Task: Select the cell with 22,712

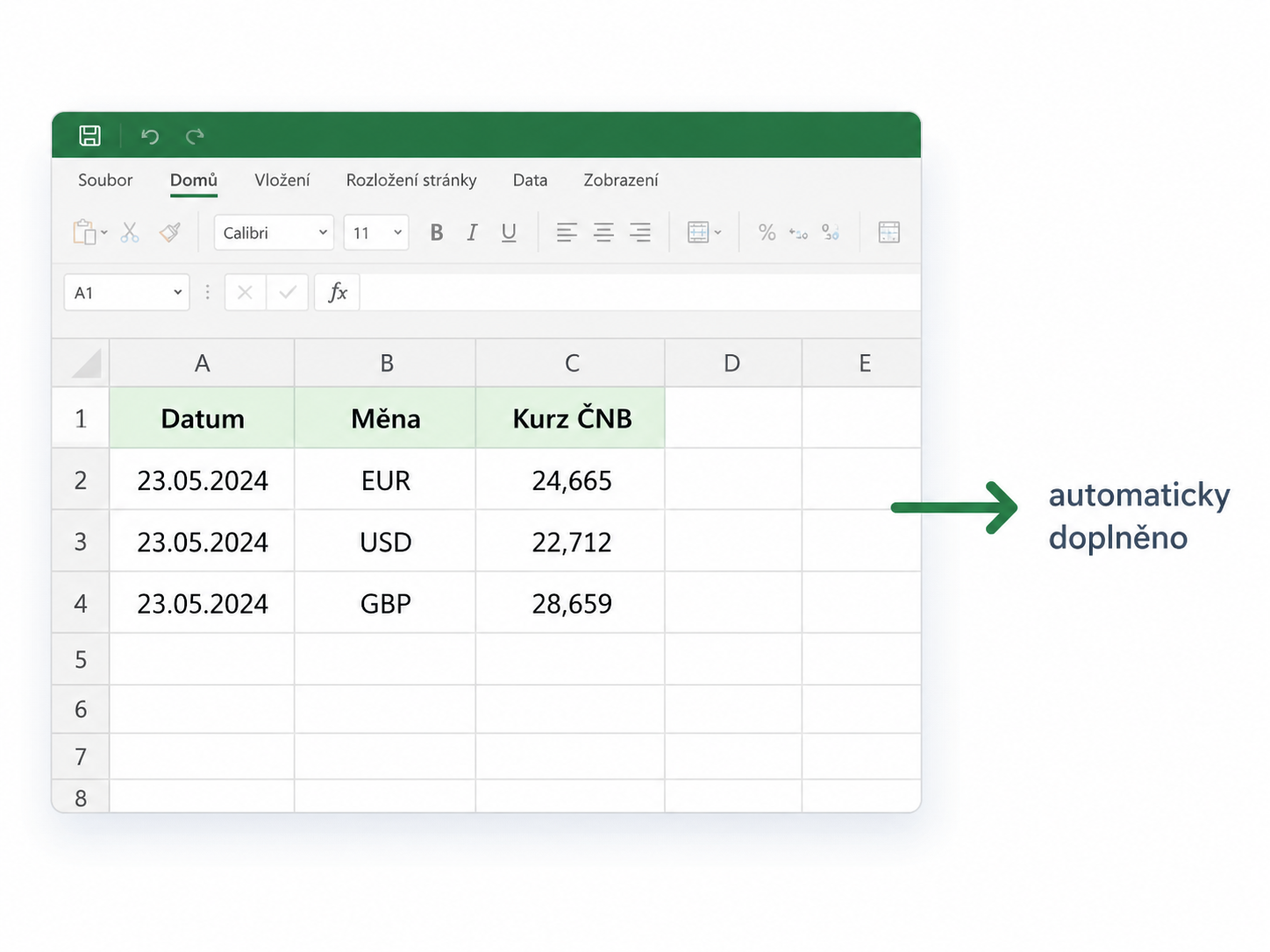Action: (571, 541)
